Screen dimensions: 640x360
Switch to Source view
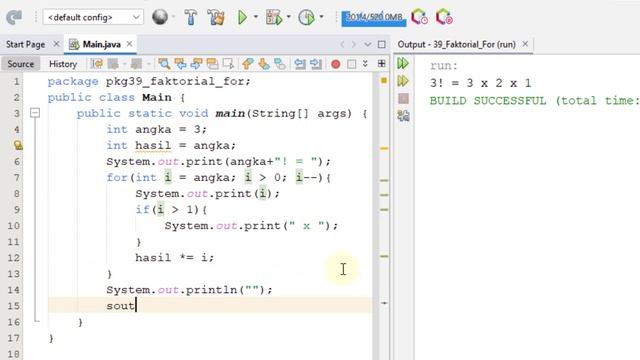click(x=21, y=64)
